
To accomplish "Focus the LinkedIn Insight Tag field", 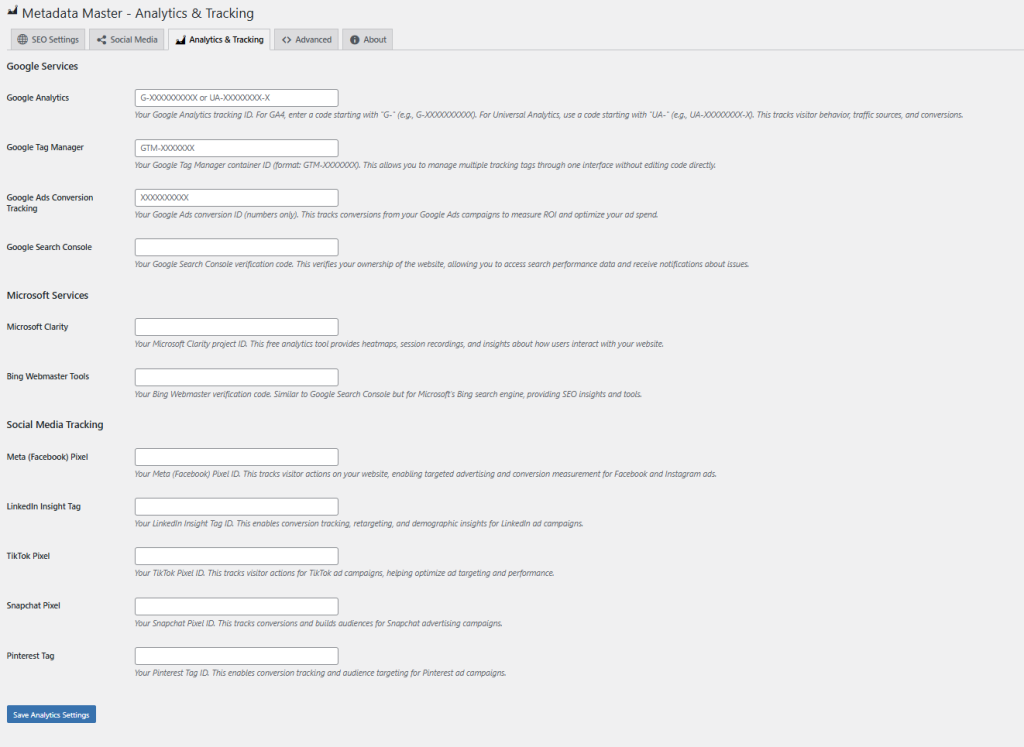I will (236, 506).
